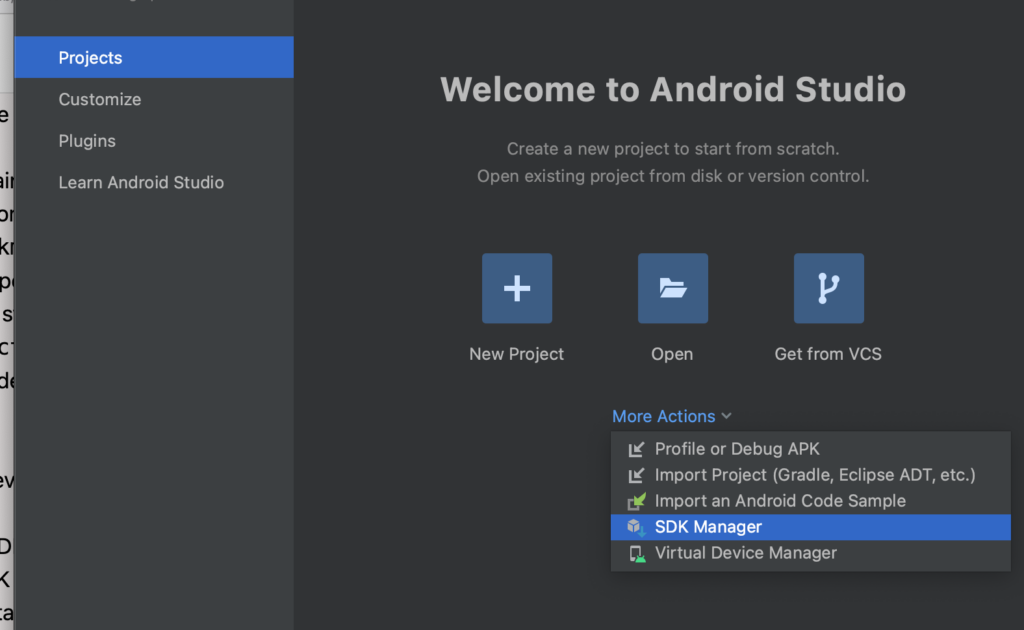The height and width of the screenshot is (630, 1024).
Task: Select Learn Android Studio
Action: 140,182
